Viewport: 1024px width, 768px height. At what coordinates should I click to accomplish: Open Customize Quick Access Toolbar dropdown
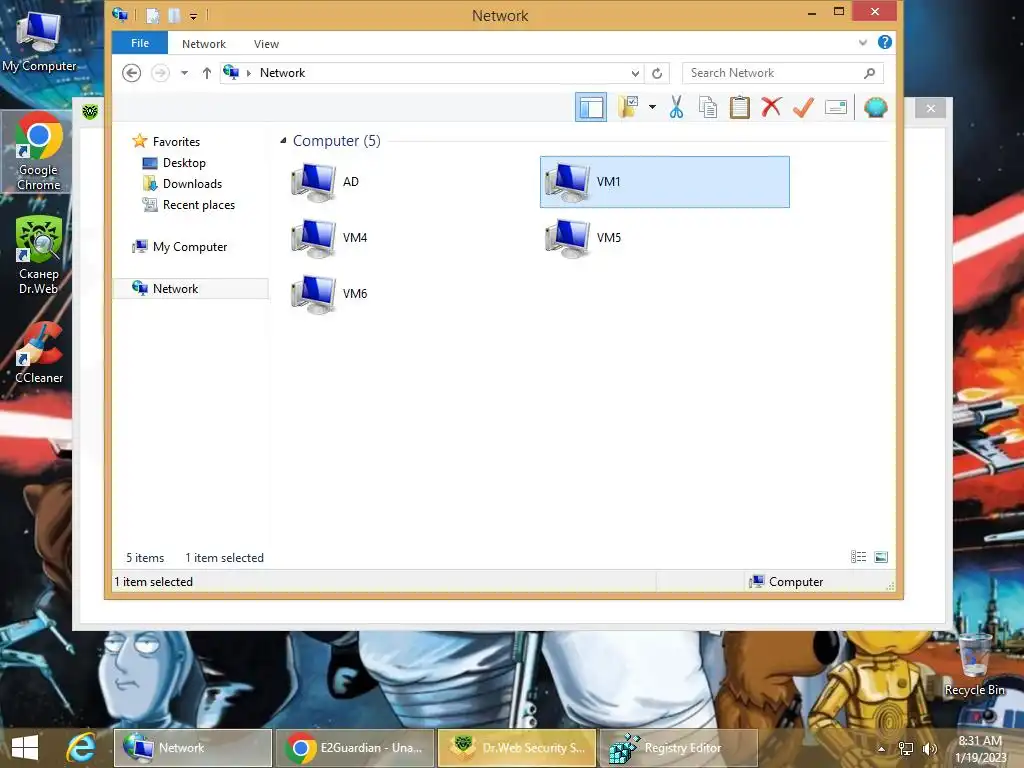[x=193, y=16]
